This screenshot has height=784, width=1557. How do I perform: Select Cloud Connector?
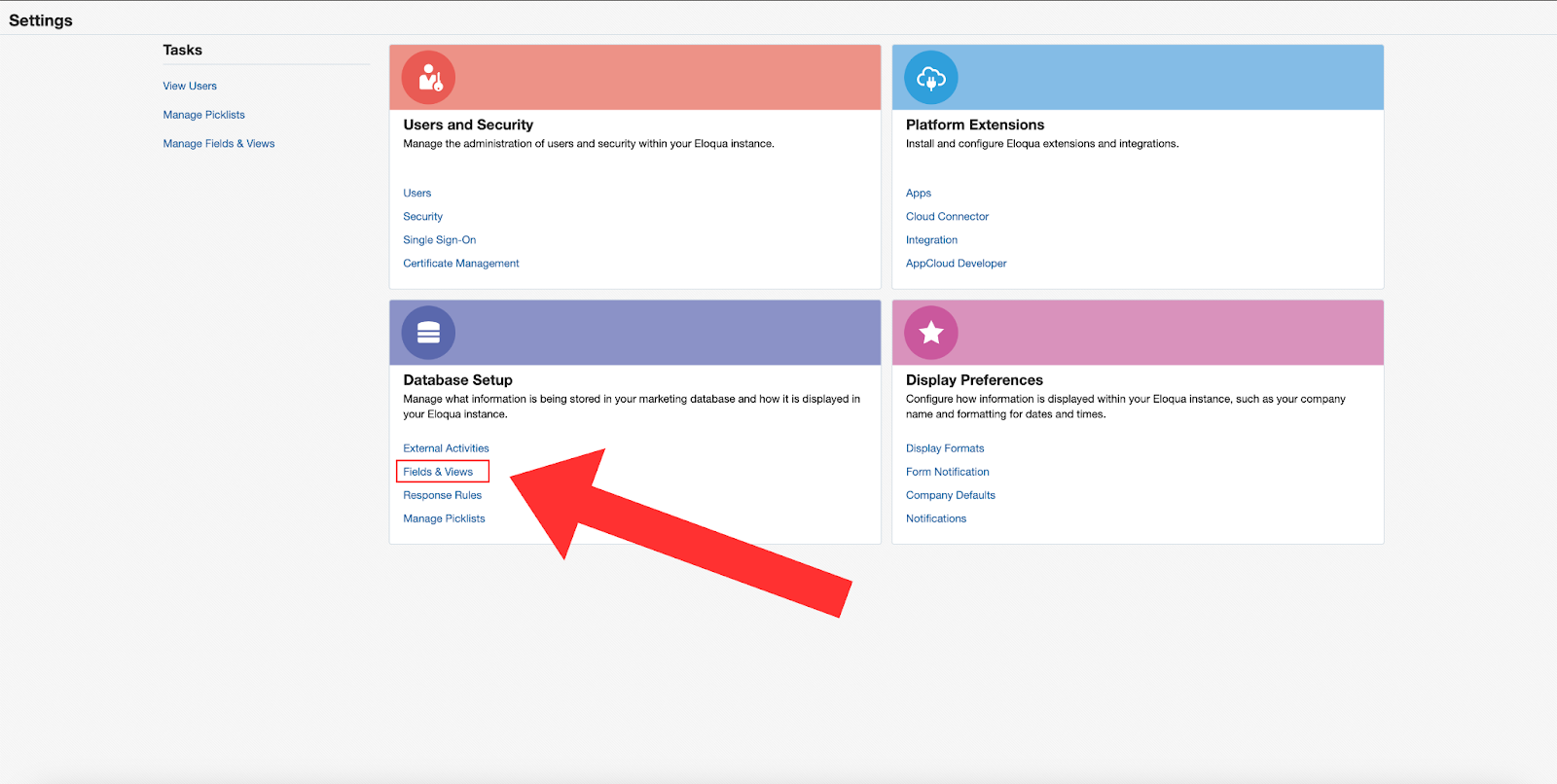point(947,217)
